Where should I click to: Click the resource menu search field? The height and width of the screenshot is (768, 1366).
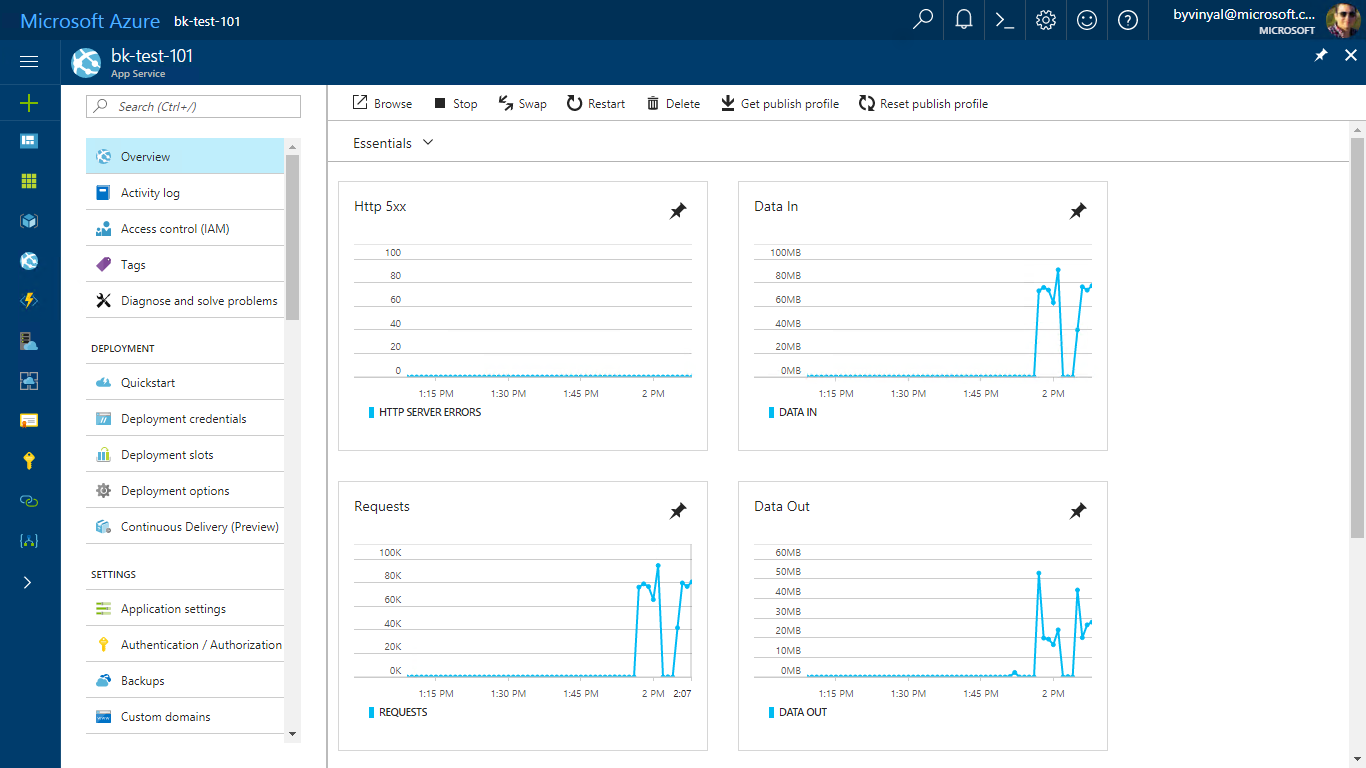tap(194, 107)
